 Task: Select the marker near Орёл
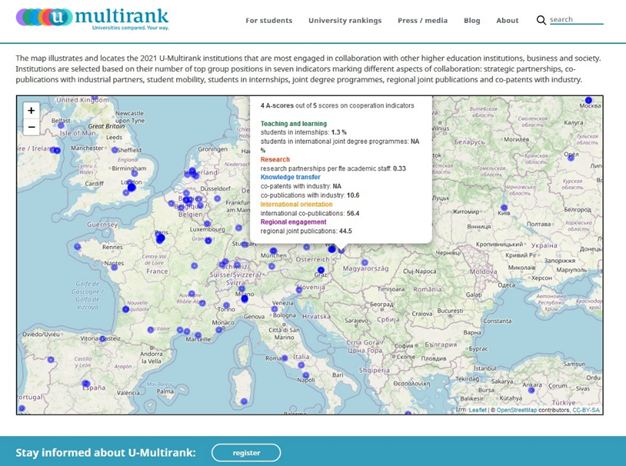point(571,158)
